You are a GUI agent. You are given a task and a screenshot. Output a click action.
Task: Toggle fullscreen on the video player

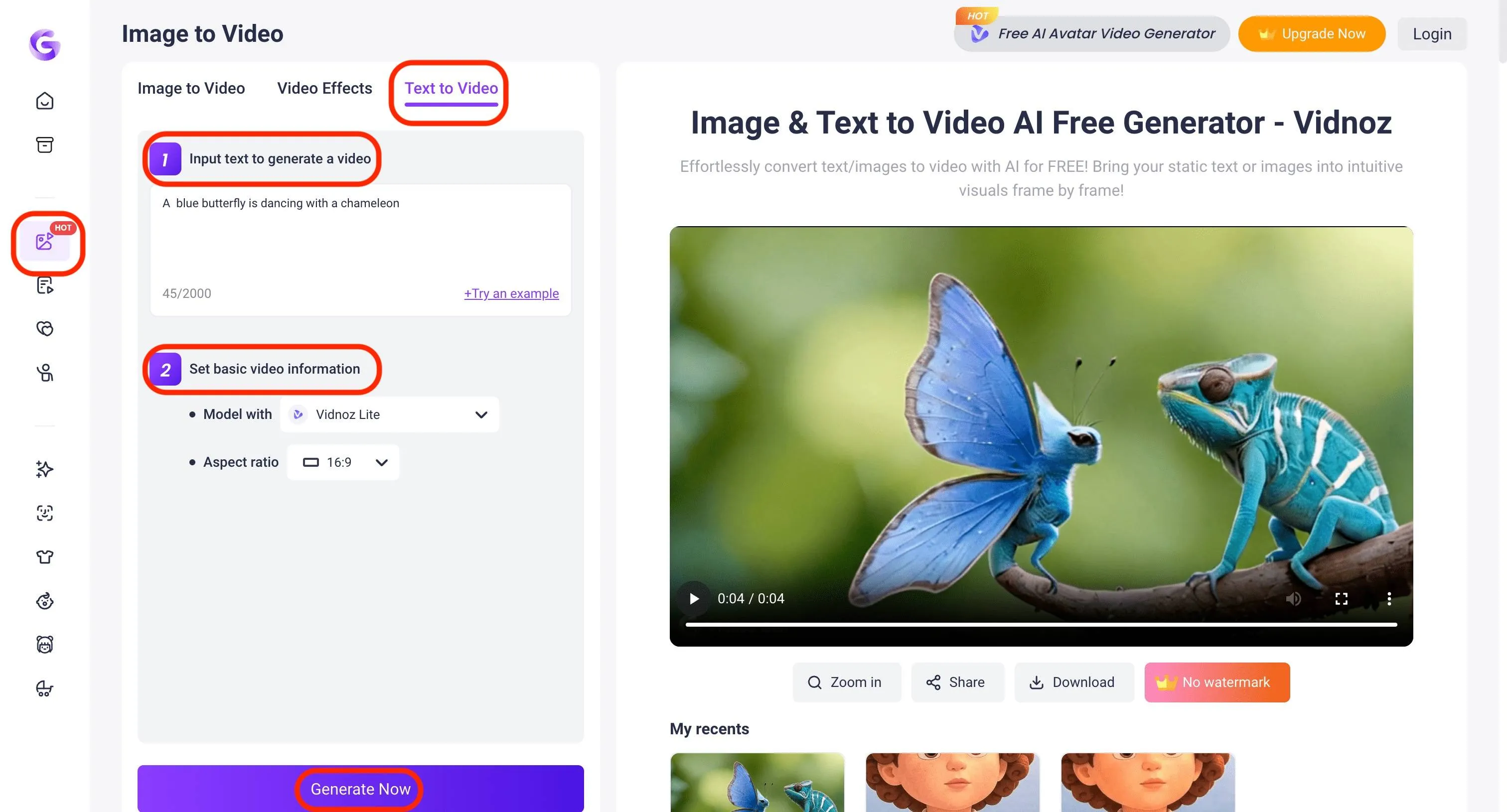pyautogui.click(x=1341, y=599)
